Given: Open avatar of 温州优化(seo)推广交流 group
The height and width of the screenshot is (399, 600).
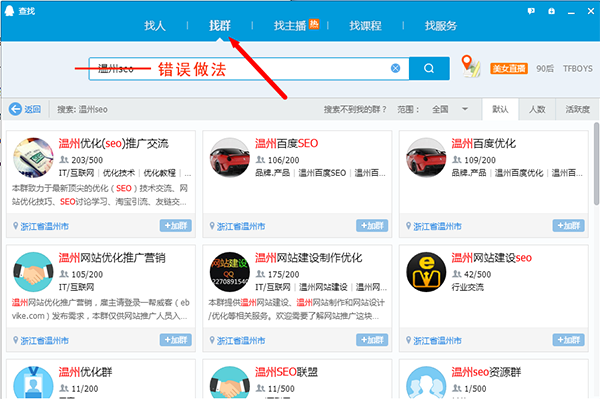Looking at the screenshot, I should click(x=33, y=158).
